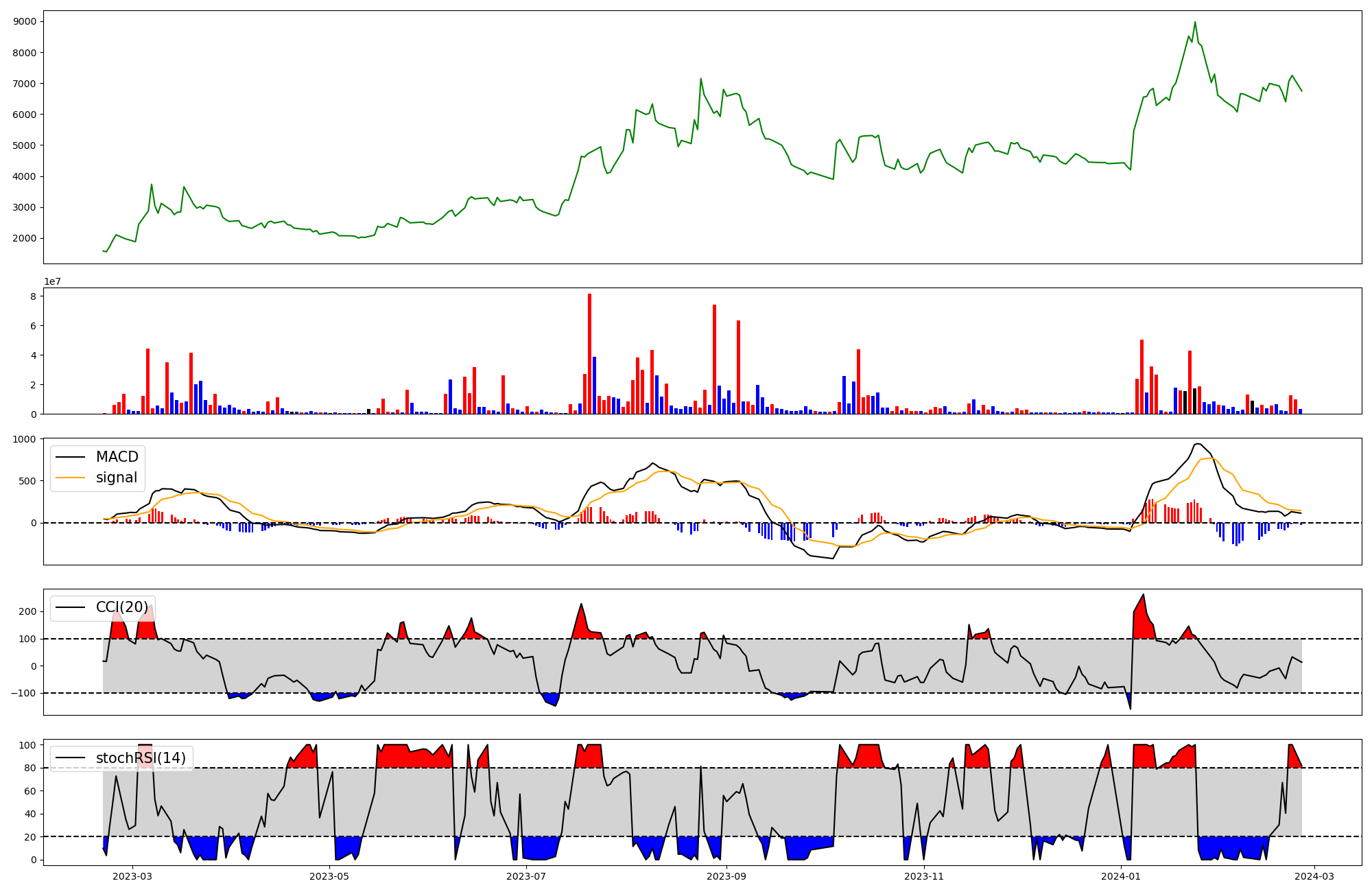Click the 1e7 volume scale label
Viewport: 1372px width, 892px height.
click(x=52, y=281)
